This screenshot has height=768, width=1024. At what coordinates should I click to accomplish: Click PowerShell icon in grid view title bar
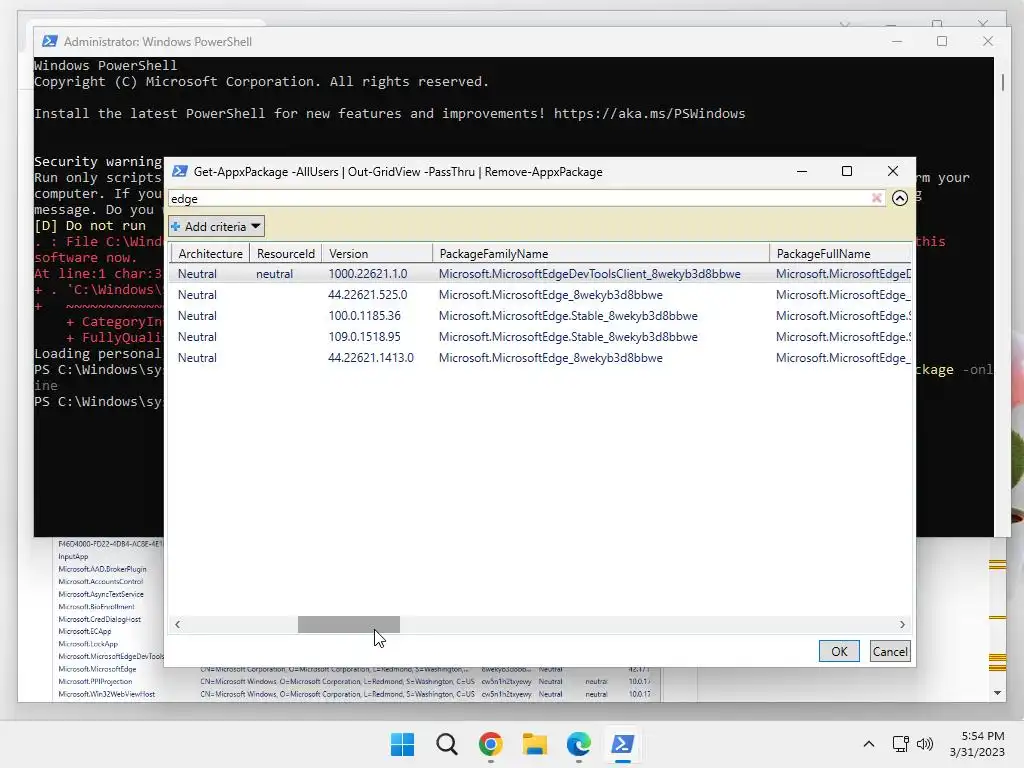(180, 172)
